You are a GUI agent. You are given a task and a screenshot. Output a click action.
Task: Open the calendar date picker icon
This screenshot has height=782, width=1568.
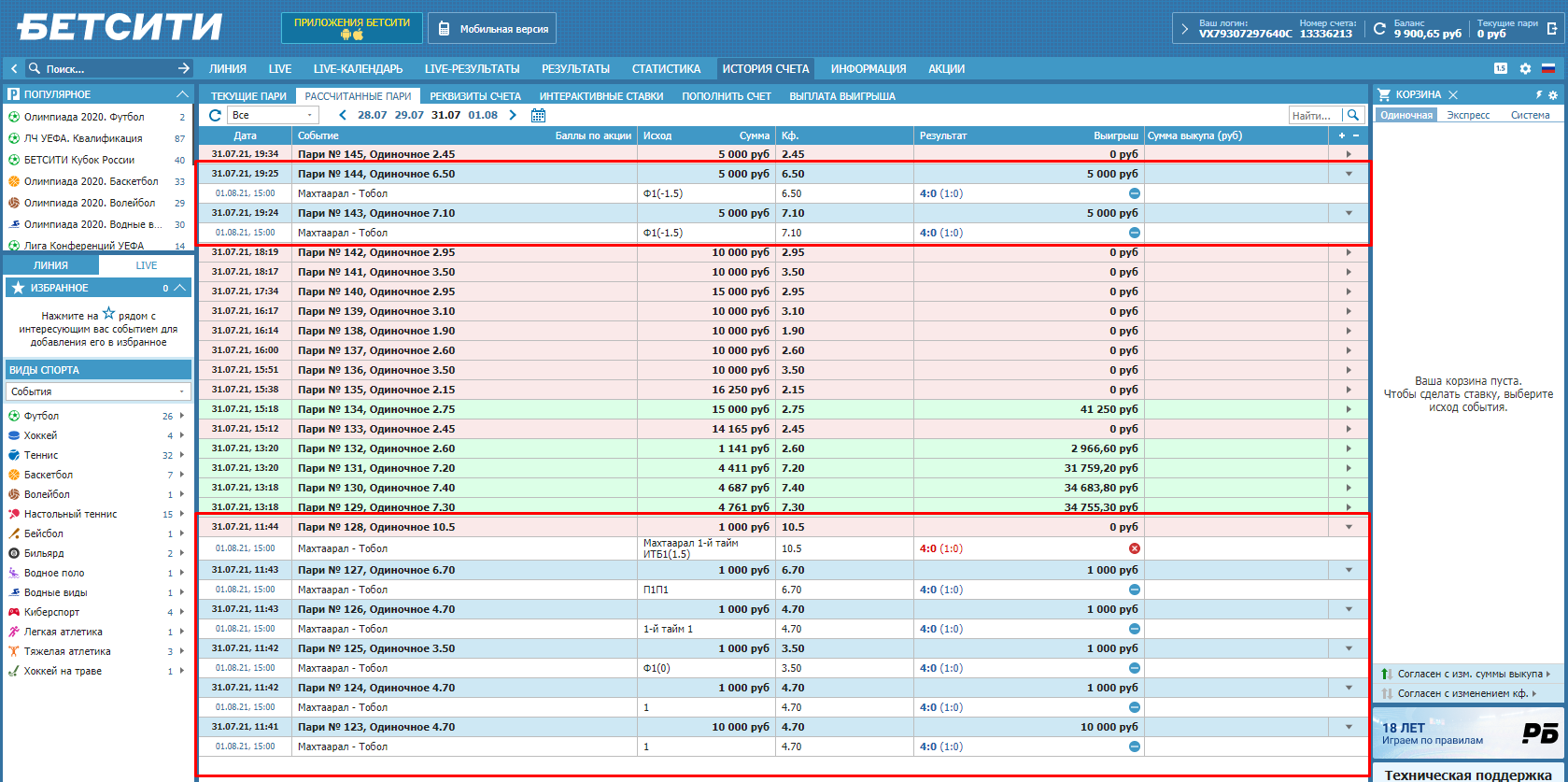(538, 116)
